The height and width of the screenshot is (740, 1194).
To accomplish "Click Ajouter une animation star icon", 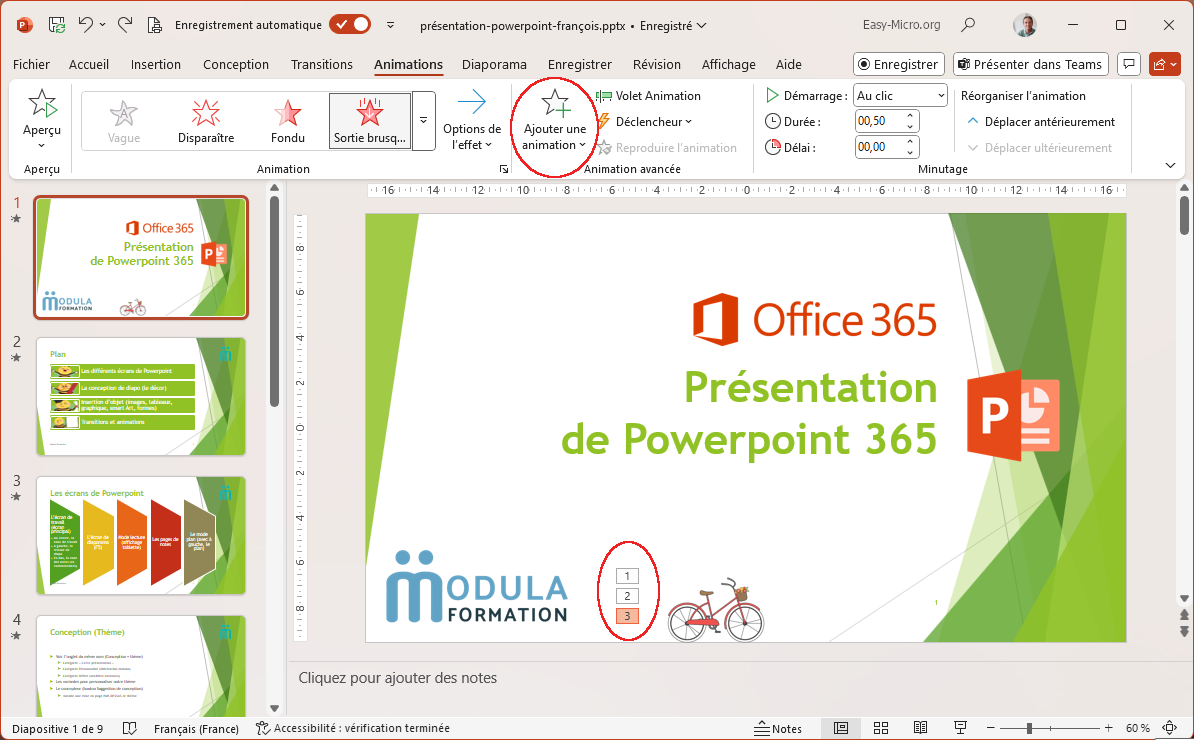I will pyautogui.click(x=555, y=105).
